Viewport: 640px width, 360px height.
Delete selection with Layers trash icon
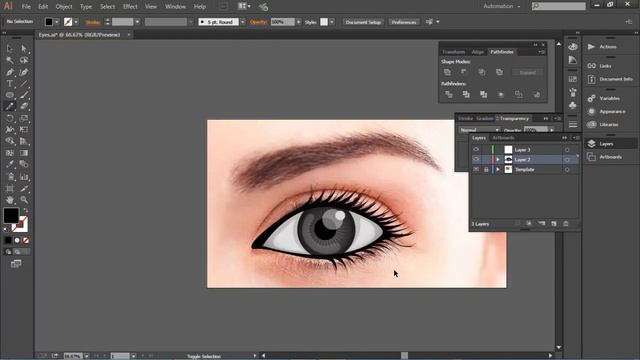click(x=566, y=224)
